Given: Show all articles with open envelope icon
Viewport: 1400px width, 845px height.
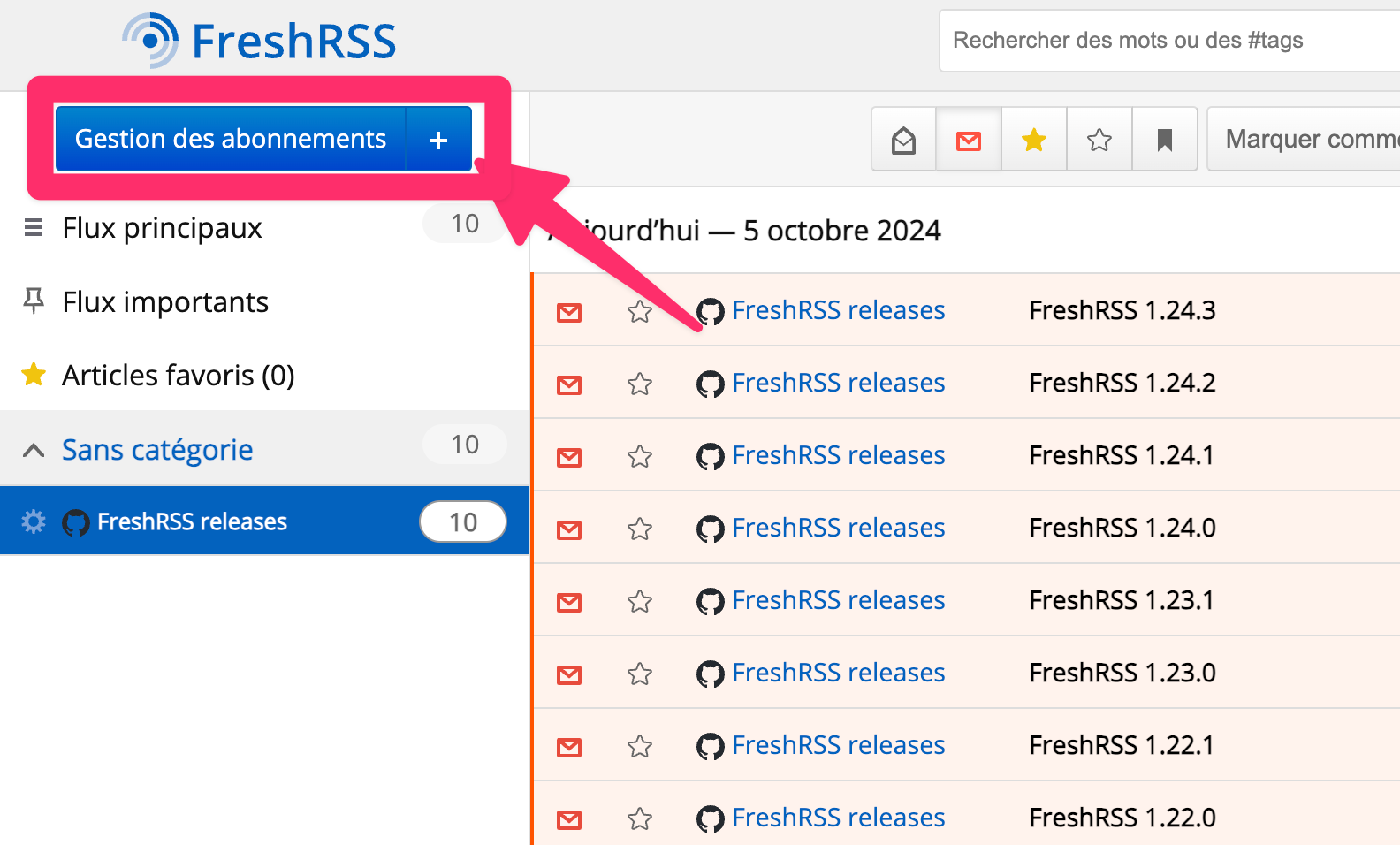Looking at the screenshot, I should click(x=903, y=140).
